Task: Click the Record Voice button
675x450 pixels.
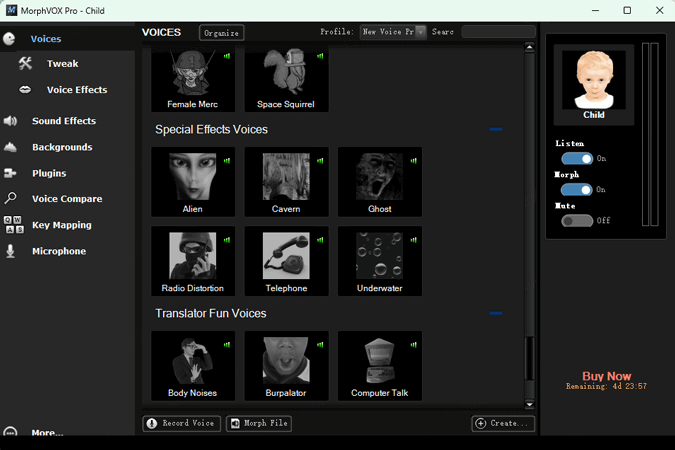Action: pos(181,423)
